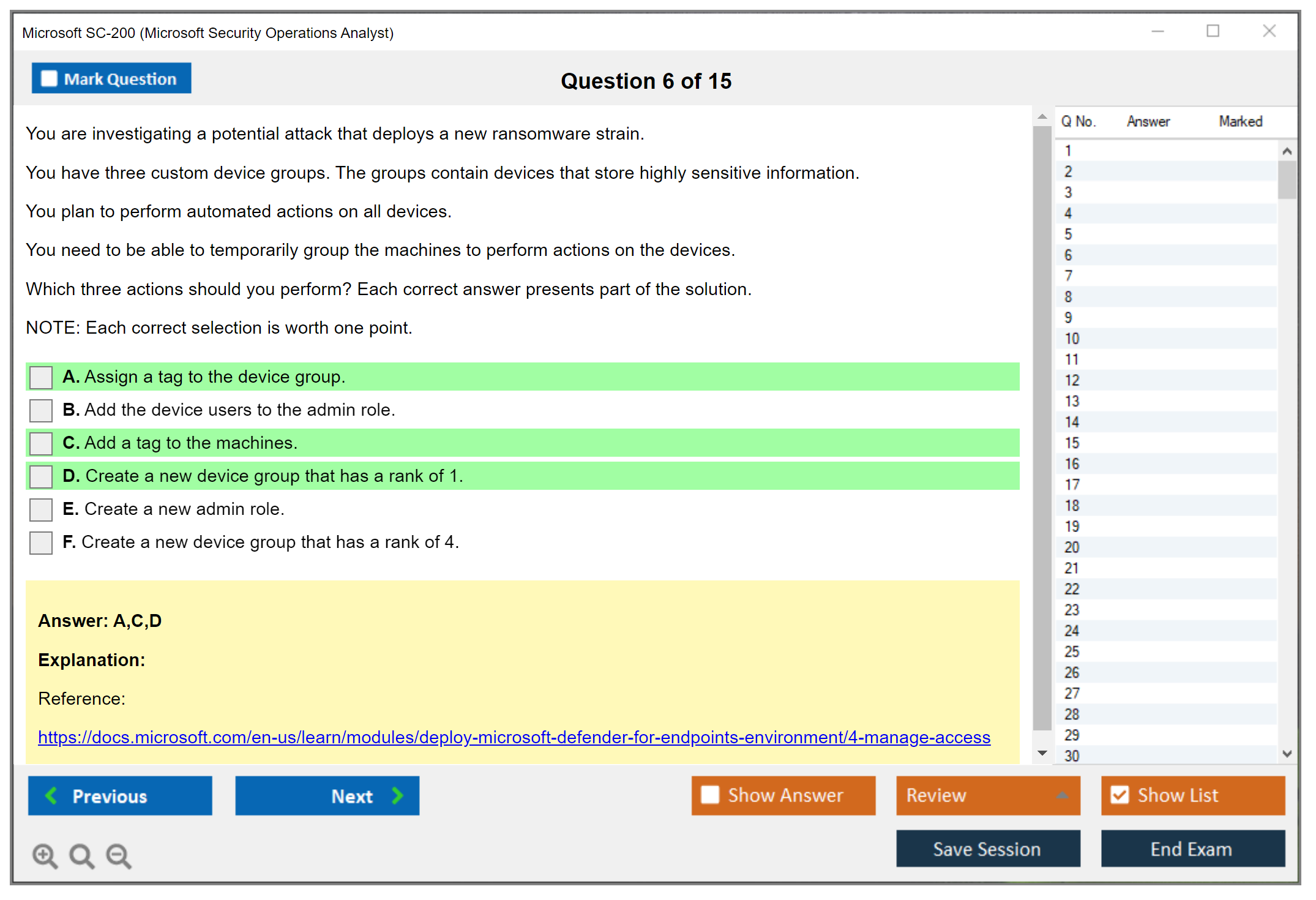Jump to question 25 in list
1316x900 pixels.
click(1072, 651)
